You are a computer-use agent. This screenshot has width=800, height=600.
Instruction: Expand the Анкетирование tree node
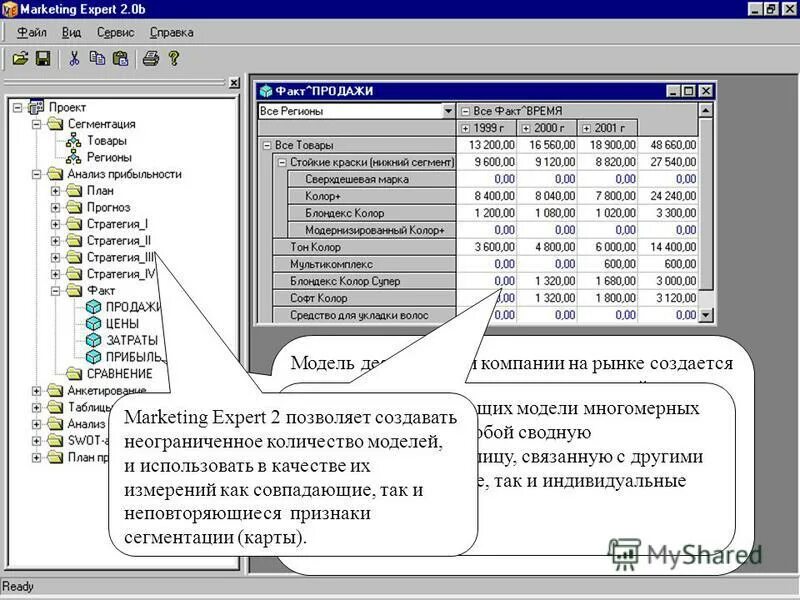click(x=37, y=391)
